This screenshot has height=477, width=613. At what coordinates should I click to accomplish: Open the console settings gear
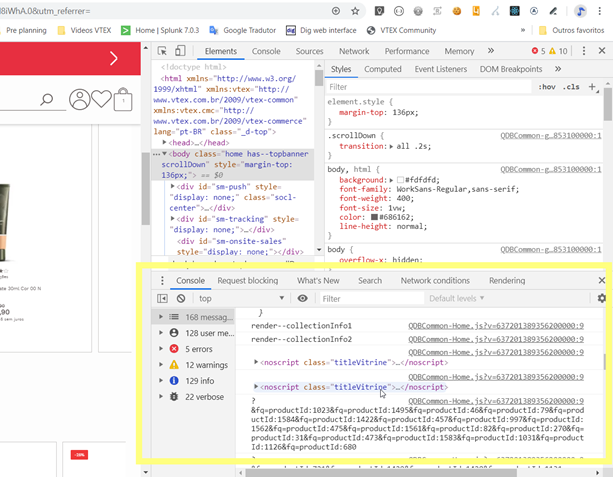(x=601, y=298)
